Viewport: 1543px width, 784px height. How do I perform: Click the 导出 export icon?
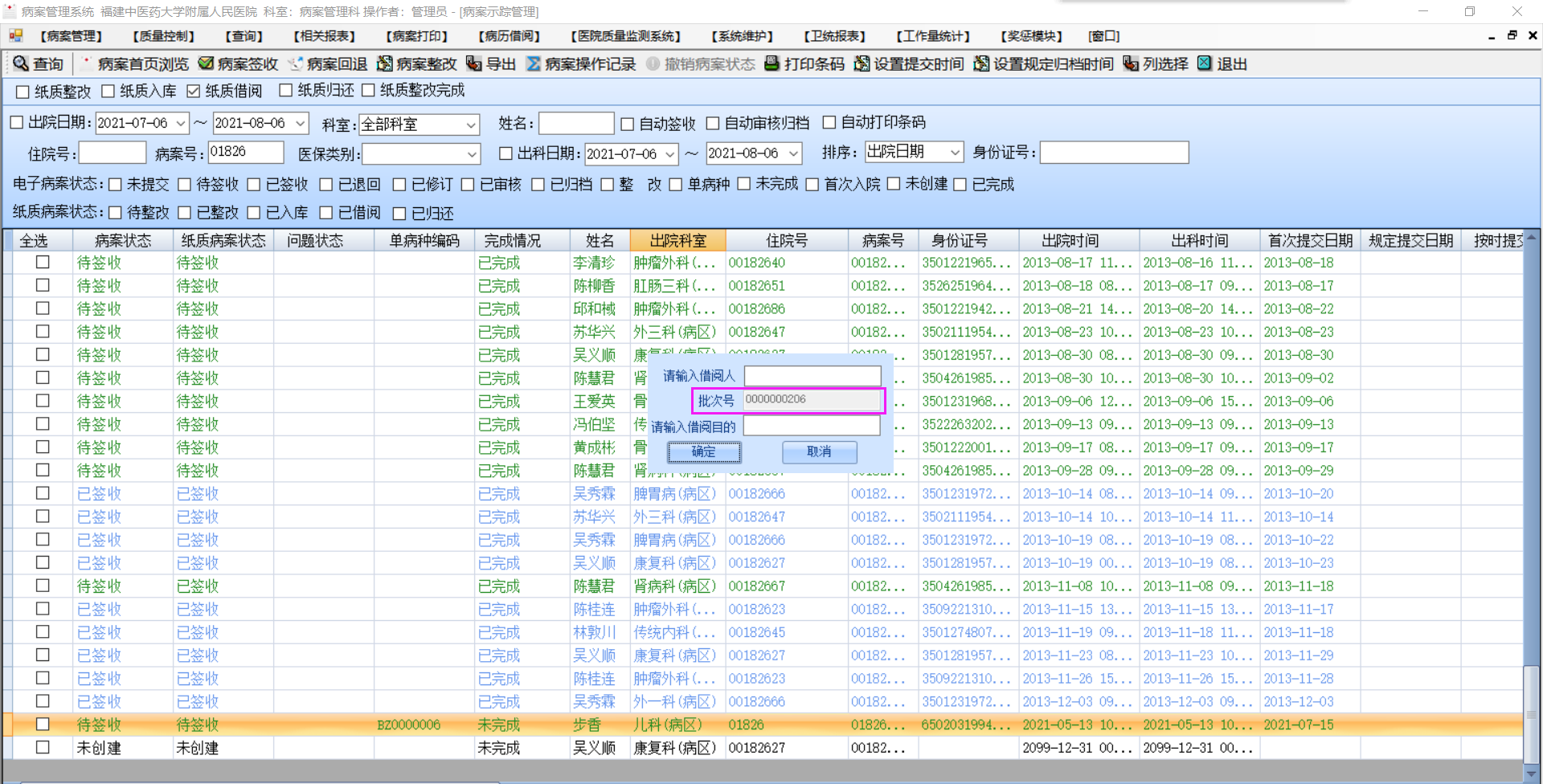tap(474, 63)
